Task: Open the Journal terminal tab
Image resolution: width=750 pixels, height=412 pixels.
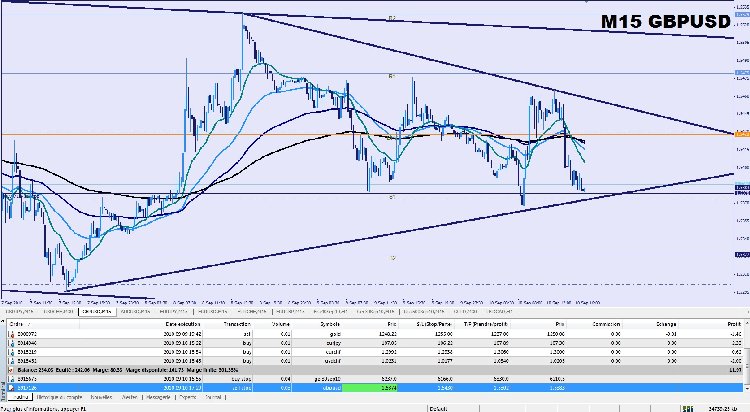Action: (x=213, y=397)
